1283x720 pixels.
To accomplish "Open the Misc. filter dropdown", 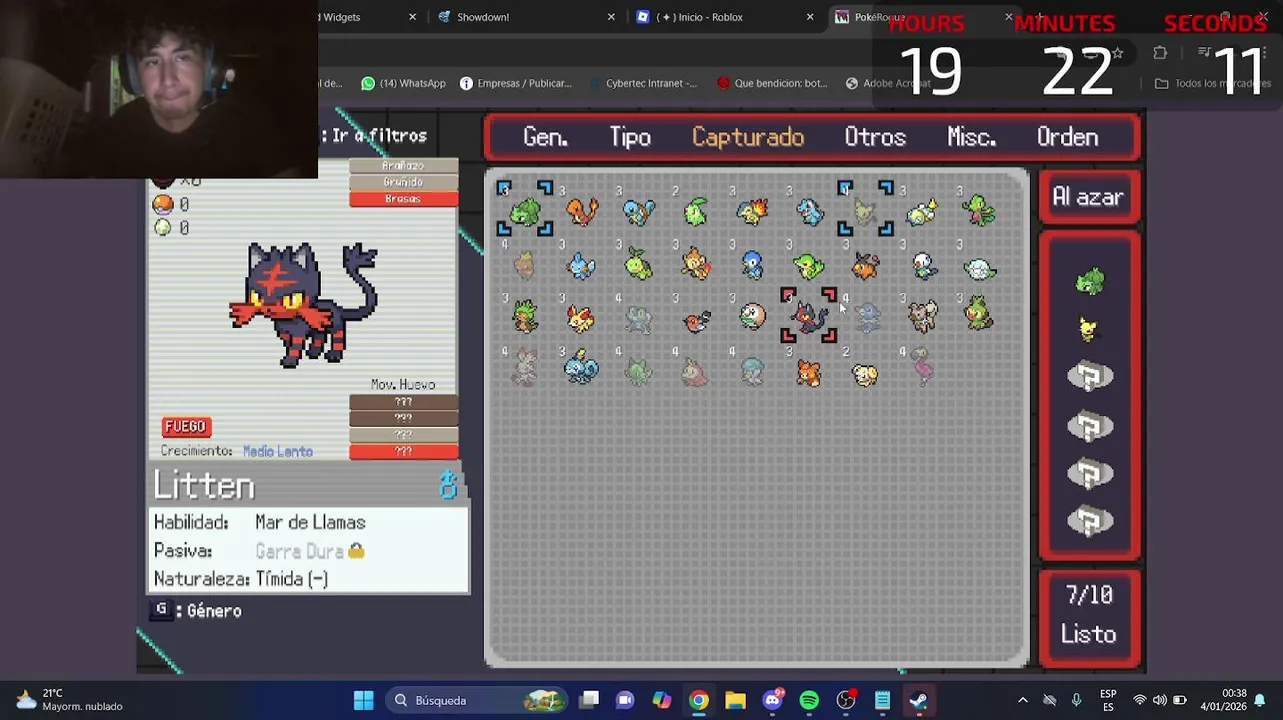I will click(x=972, y=138).
